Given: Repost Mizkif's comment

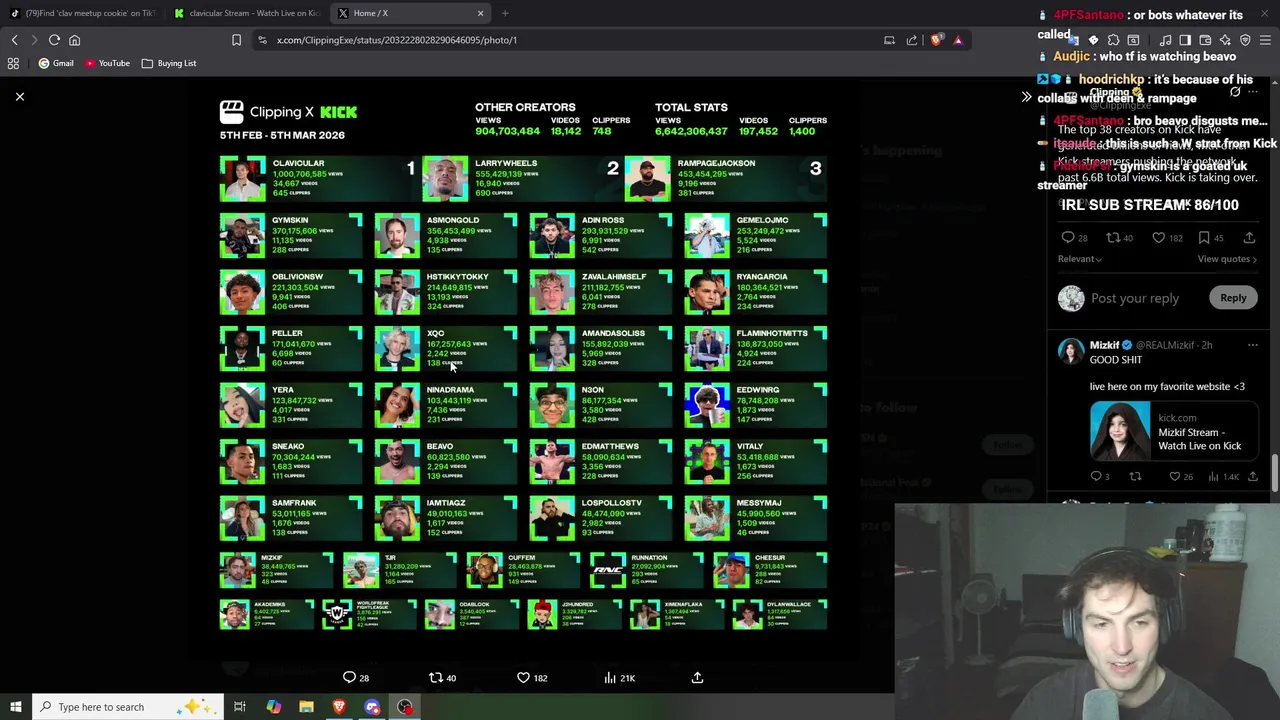Looking at the screenshot, I should [x=1135, y=477].
